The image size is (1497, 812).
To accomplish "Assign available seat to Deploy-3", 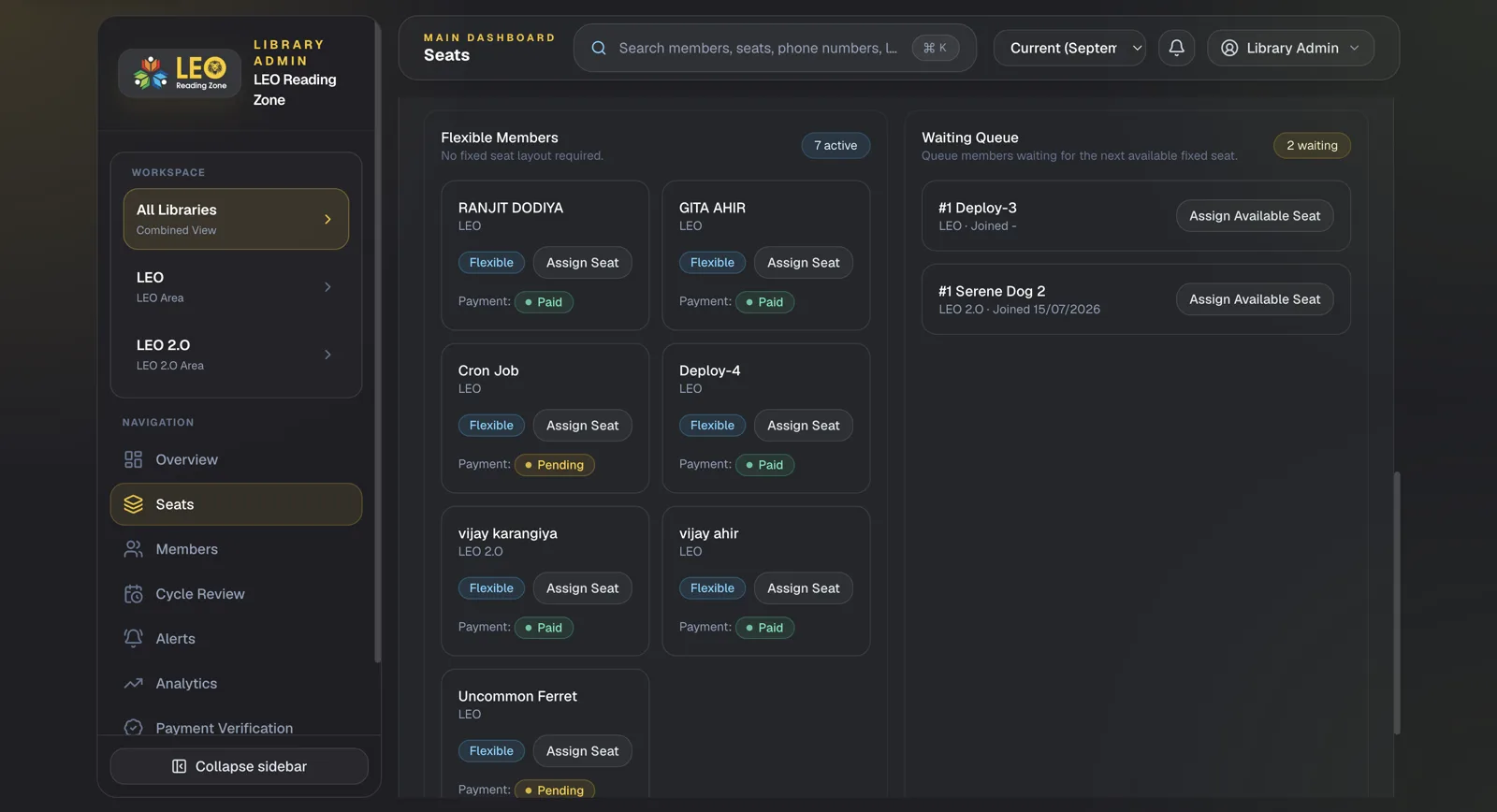I will tap(1255, 216).
